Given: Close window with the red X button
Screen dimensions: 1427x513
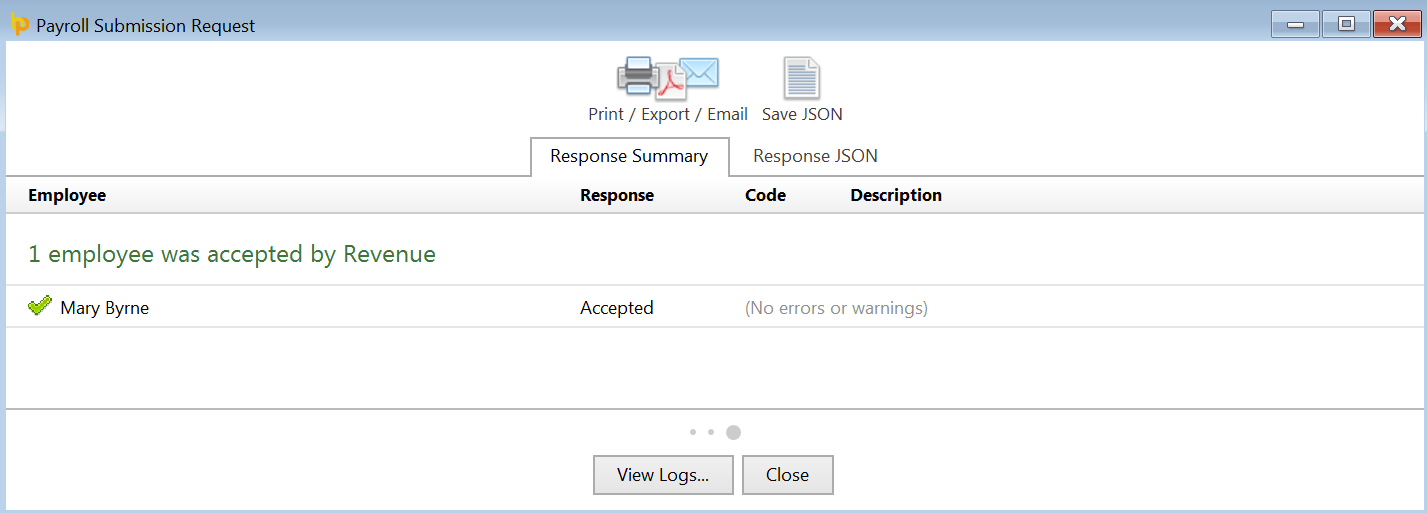Looking at the screenshot, I should (1397, 24).
